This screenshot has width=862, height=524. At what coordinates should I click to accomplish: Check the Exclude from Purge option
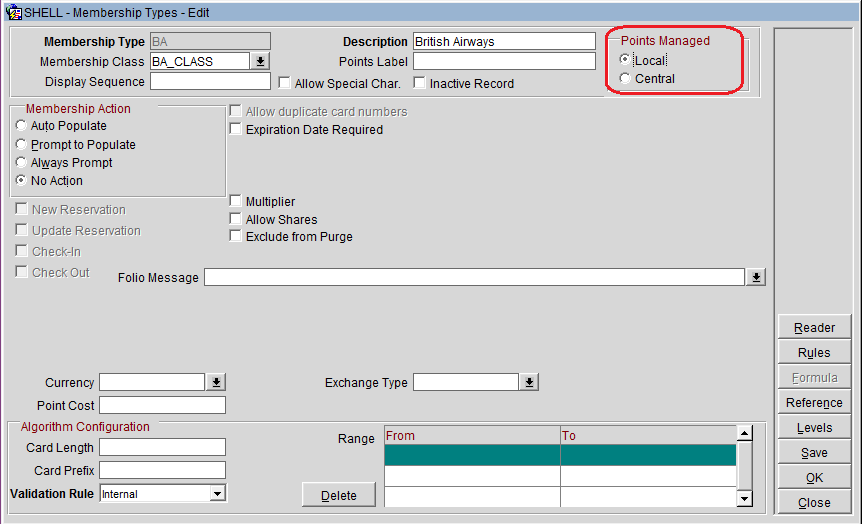coord(236,237)
